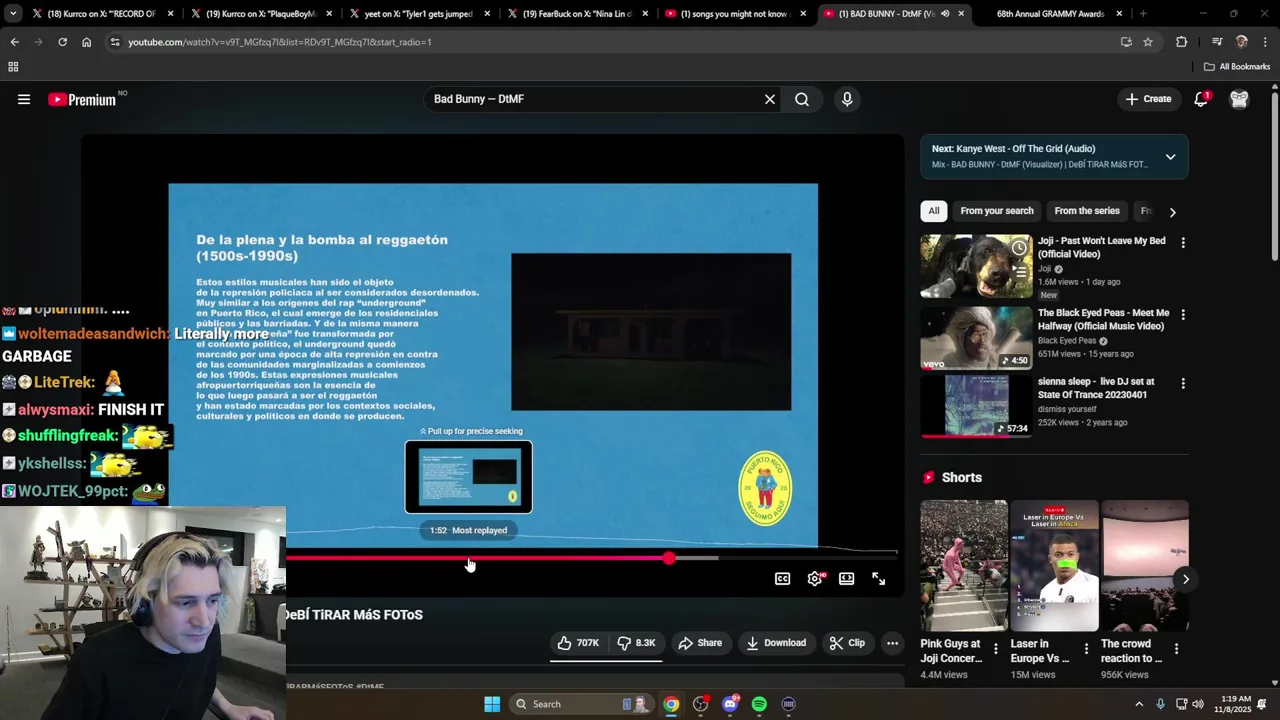Open the notifications bell
This screenshot has height=720, width=1280.
coord(1201,99)
